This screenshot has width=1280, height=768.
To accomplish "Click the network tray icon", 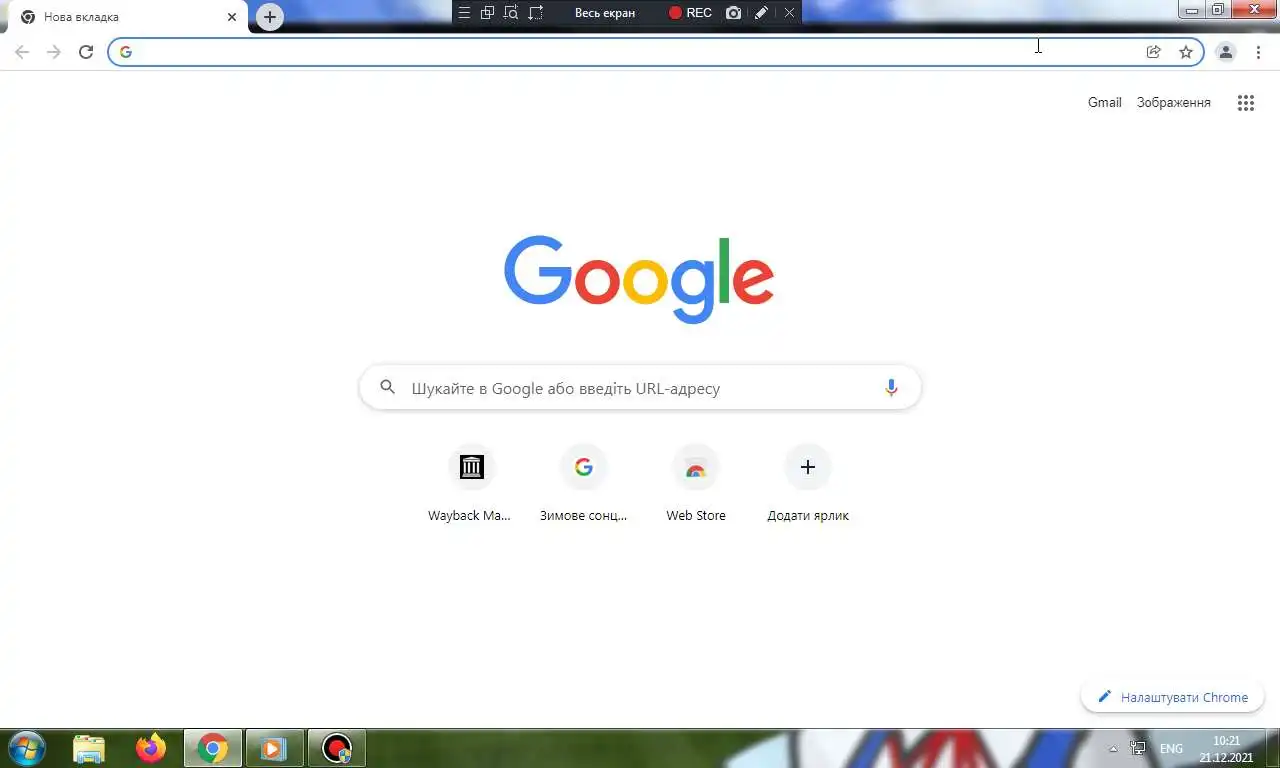I will click(1138, 748).
